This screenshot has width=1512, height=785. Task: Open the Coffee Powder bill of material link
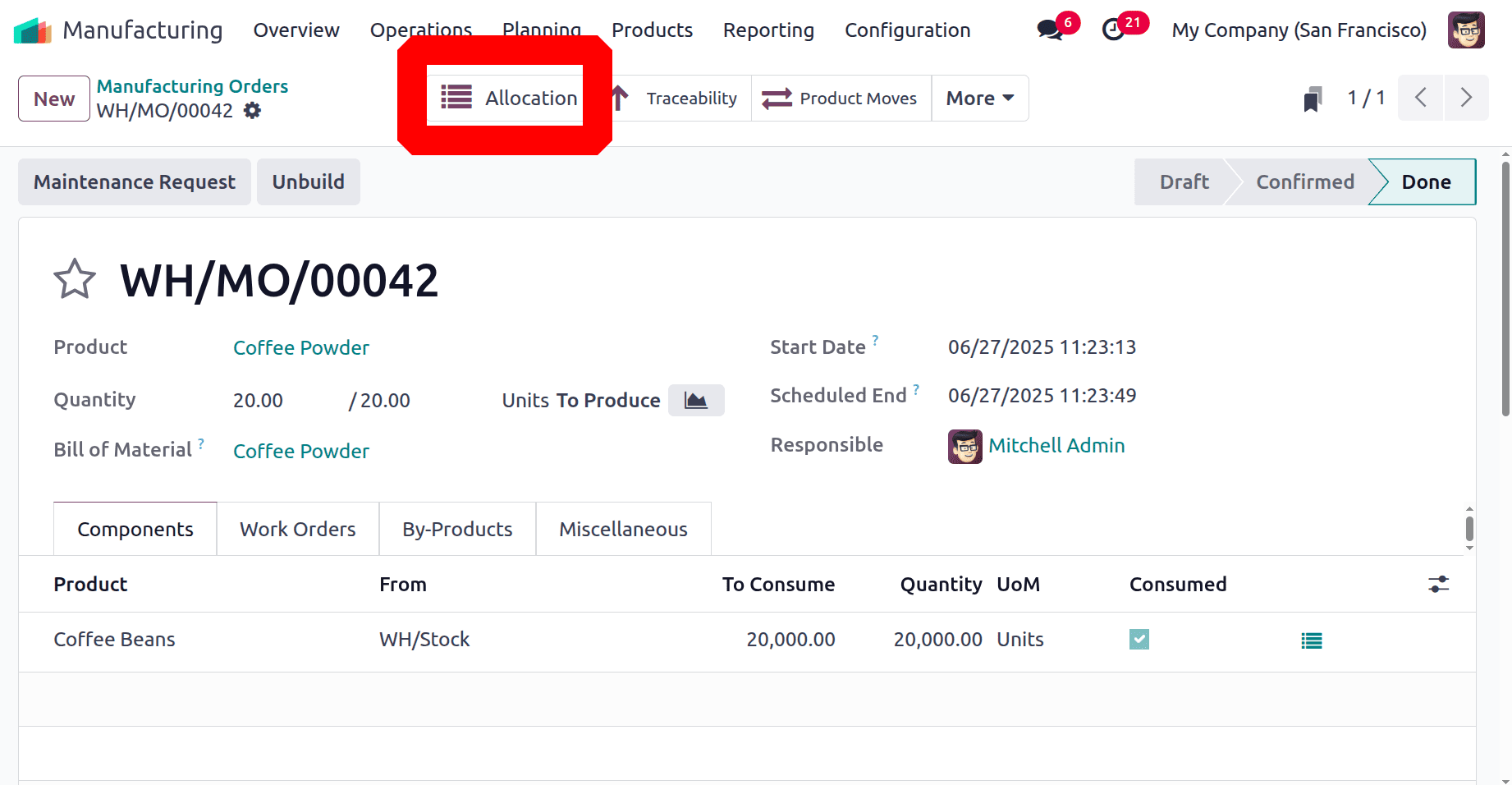[x=301, y=451]
